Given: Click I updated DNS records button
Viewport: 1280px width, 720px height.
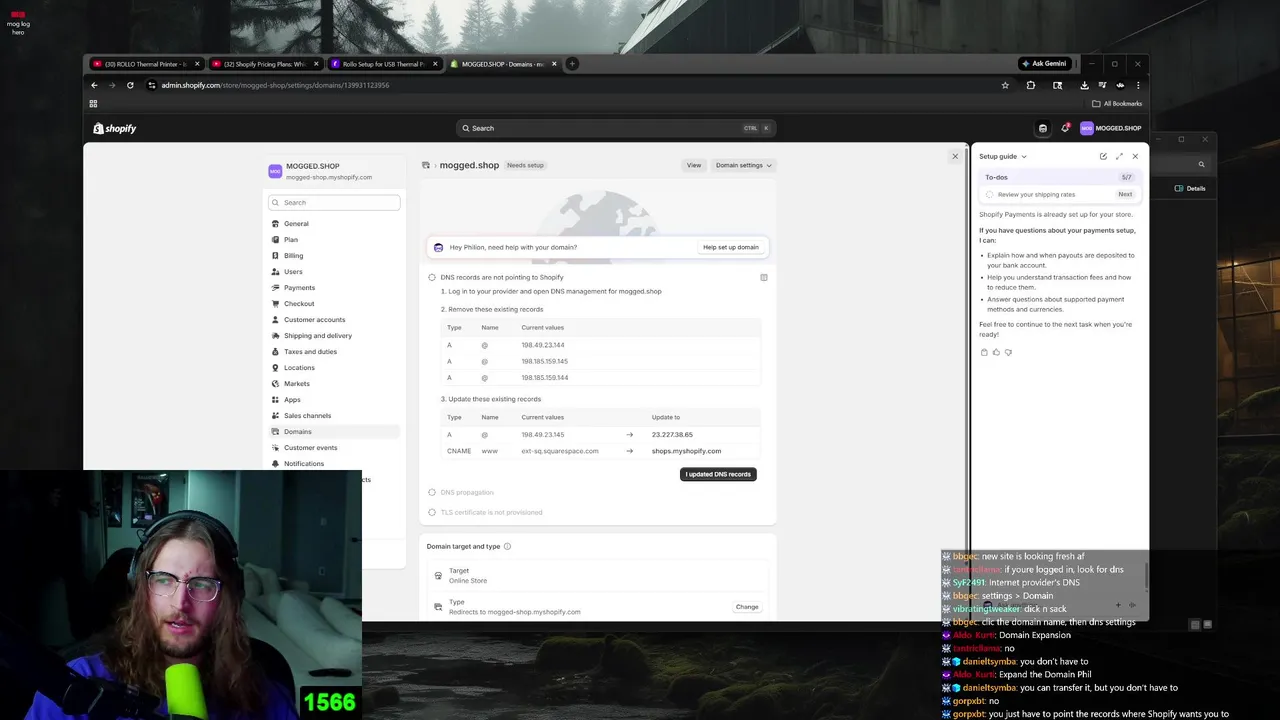Looking at the screenshot, I should (x=718, y=474).
